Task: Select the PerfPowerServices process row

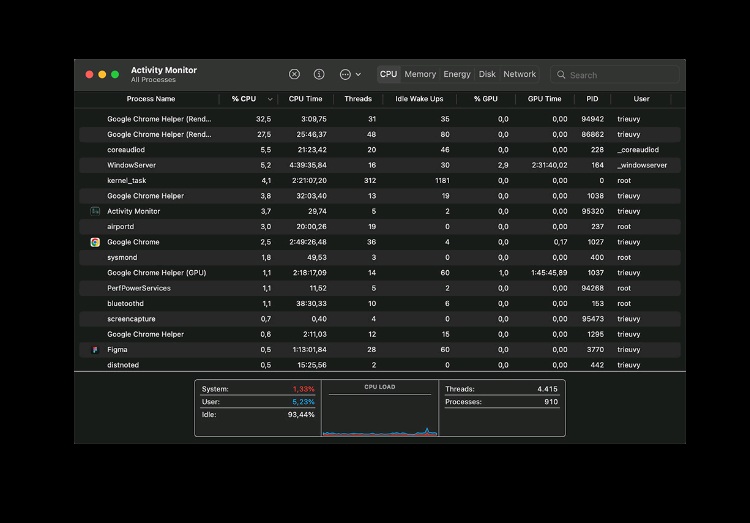Action: point(380,288)
